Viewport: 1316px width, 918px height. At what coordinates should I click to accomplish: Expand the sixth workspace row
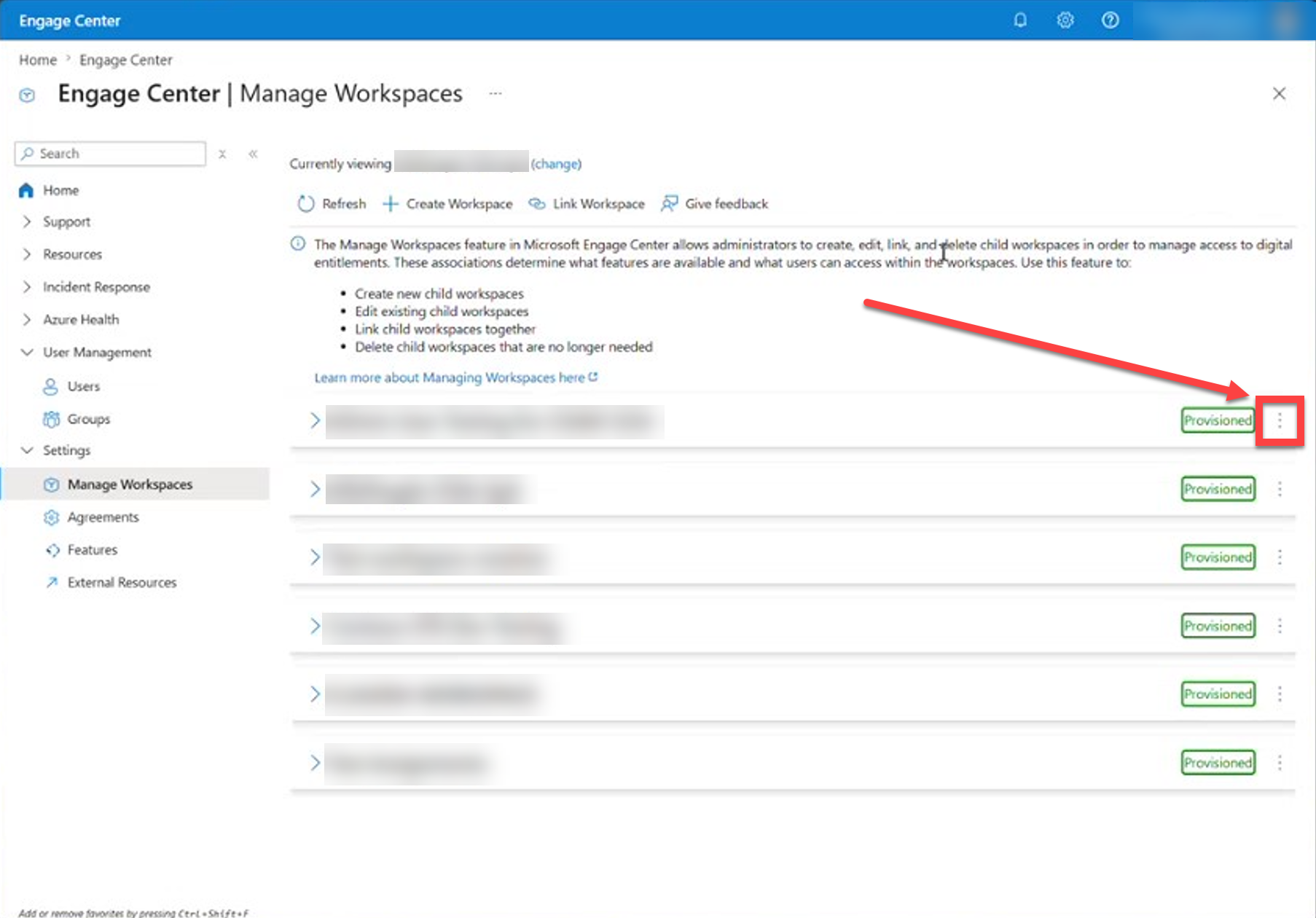pyautogui.click(x=315, y=763)
